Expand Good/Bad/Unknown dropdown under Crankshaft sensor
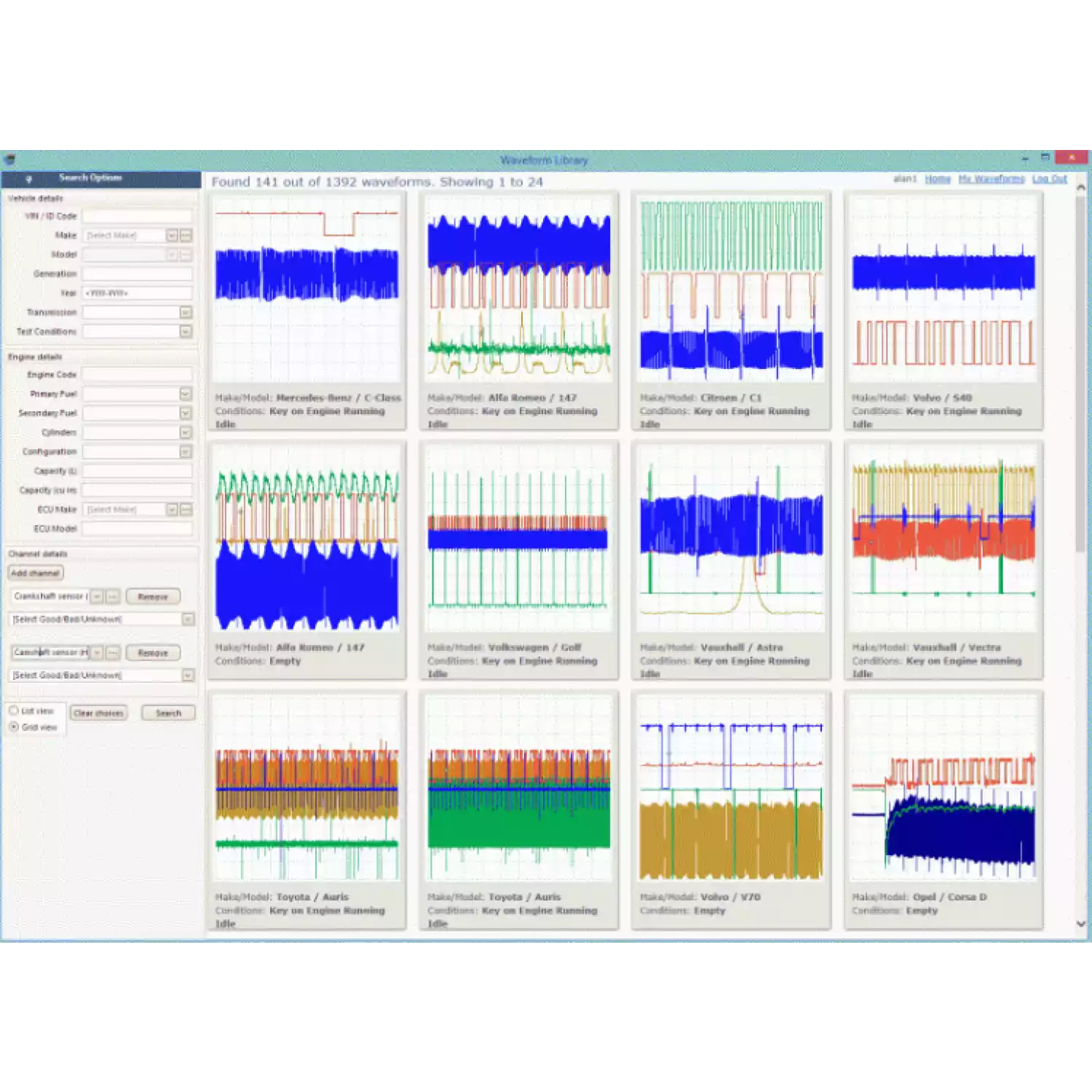Image resolution: width=1092 pixels, height=1092 pixels. [188, 619]
